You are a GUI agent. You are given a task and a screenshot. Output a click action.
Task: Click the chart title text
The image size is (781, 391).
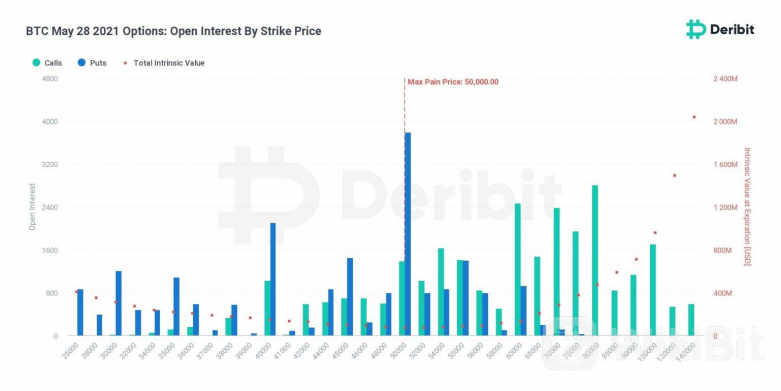[x=173, y=31]
